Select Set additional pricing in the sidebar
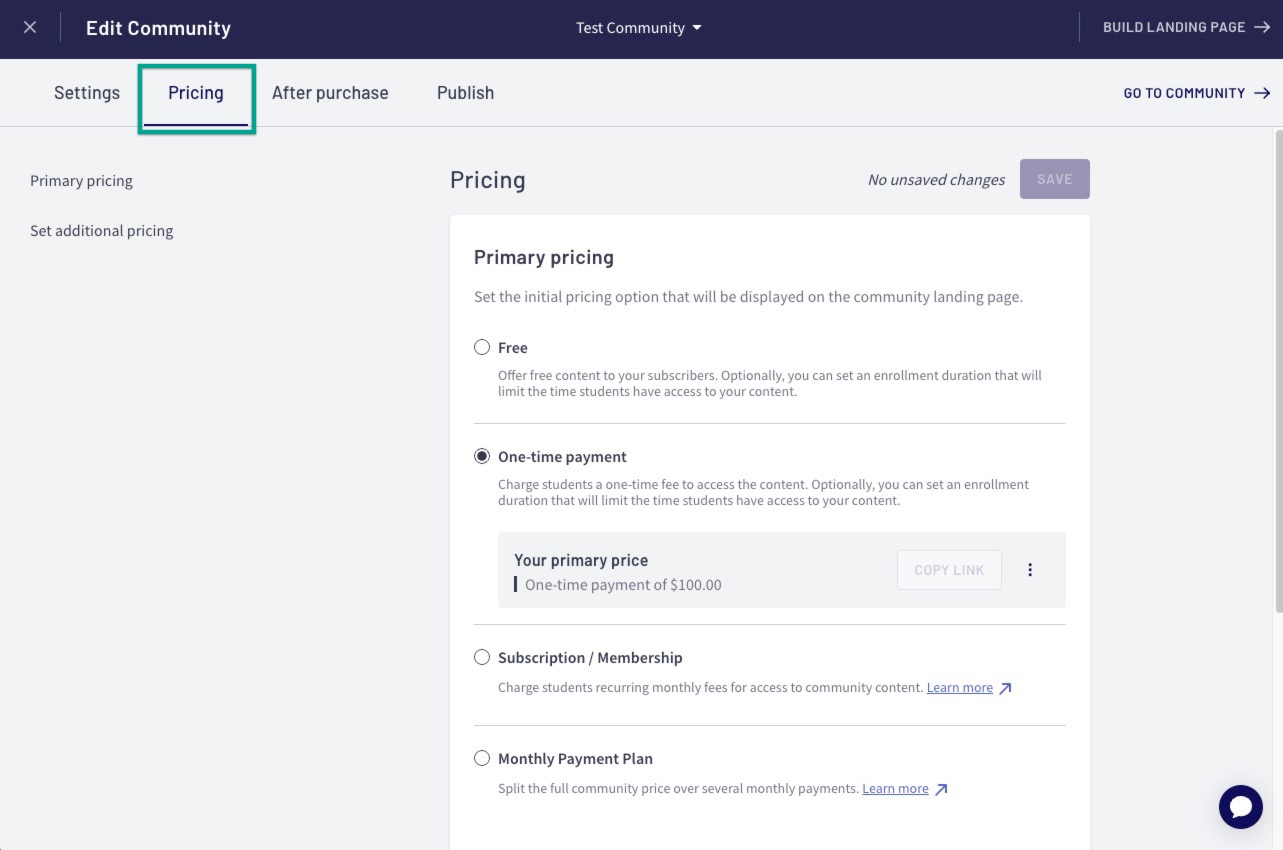Viewport: 1283px width, 850px height. click(101, 230)
